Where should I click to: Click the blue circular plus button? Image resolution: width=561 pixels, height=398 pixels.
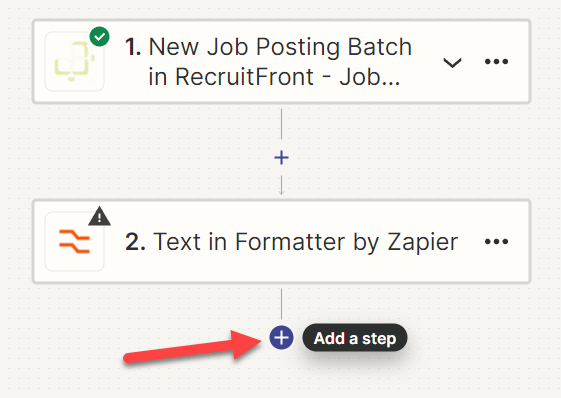coord(282,338)
